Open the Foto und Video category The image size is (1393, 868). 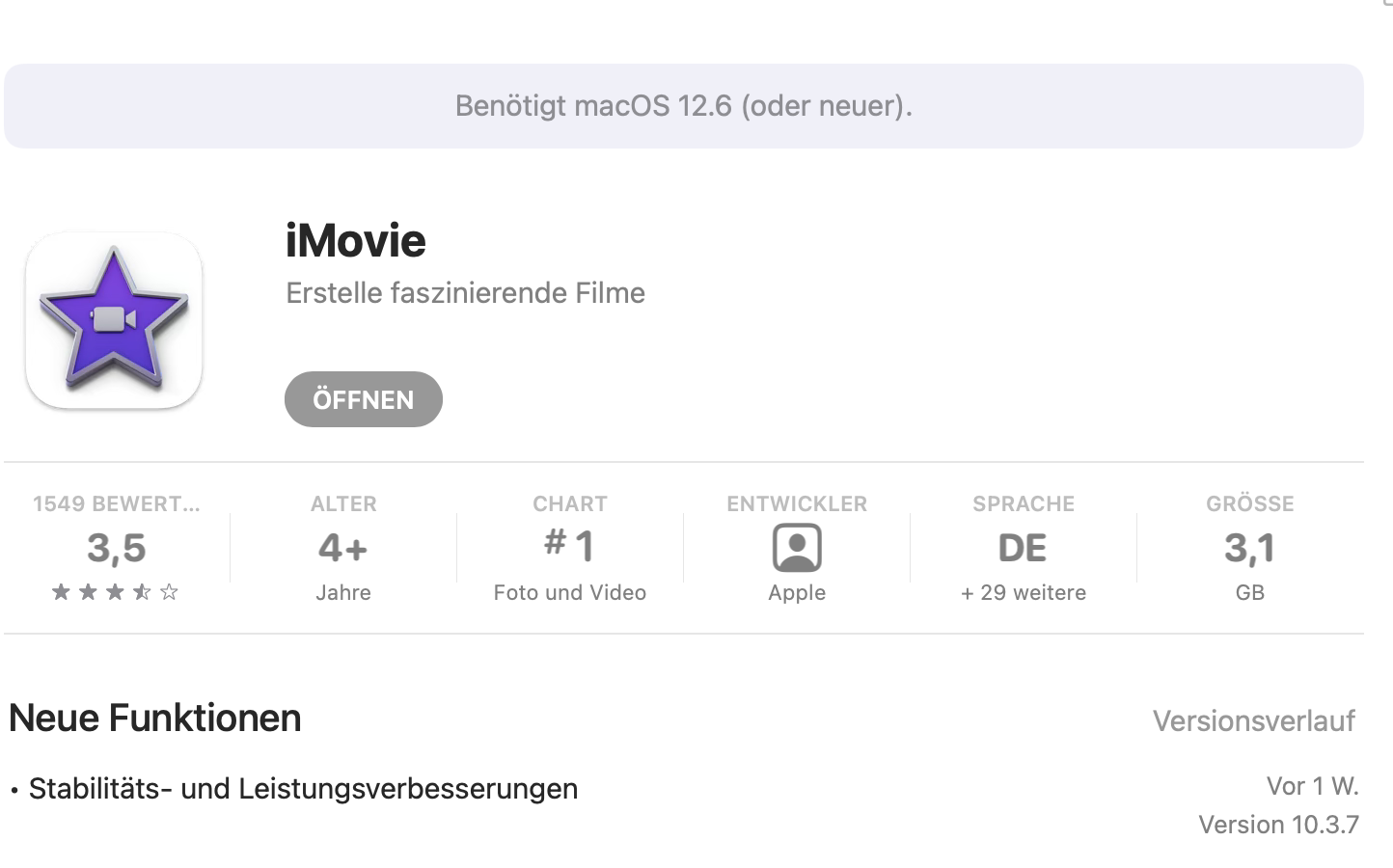570,592
